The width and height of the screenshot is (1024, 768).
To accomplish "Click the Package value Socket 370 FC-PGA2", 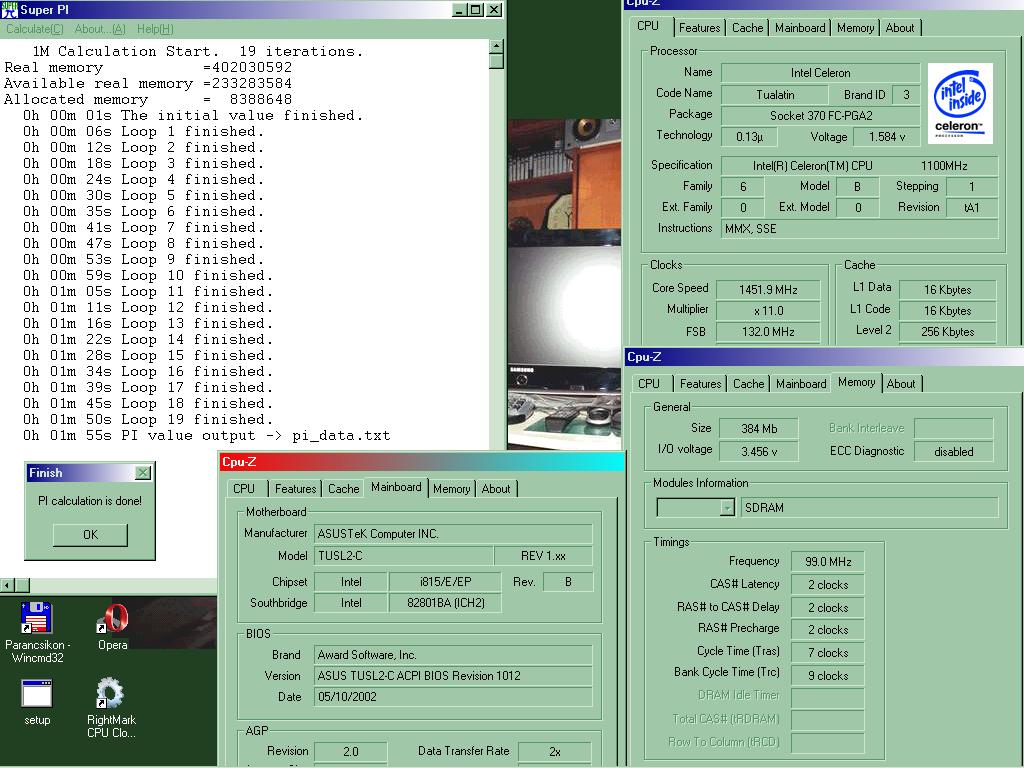I will click(x=820, y=116).
